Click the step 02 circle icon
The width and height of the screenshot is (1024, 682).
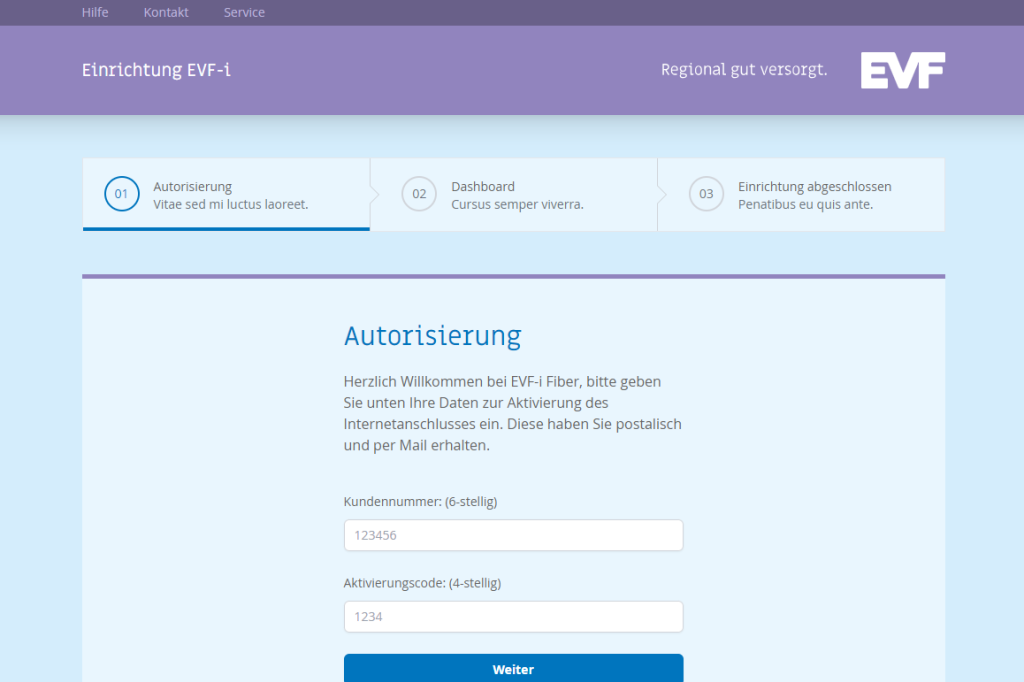[x=419, y=194]
